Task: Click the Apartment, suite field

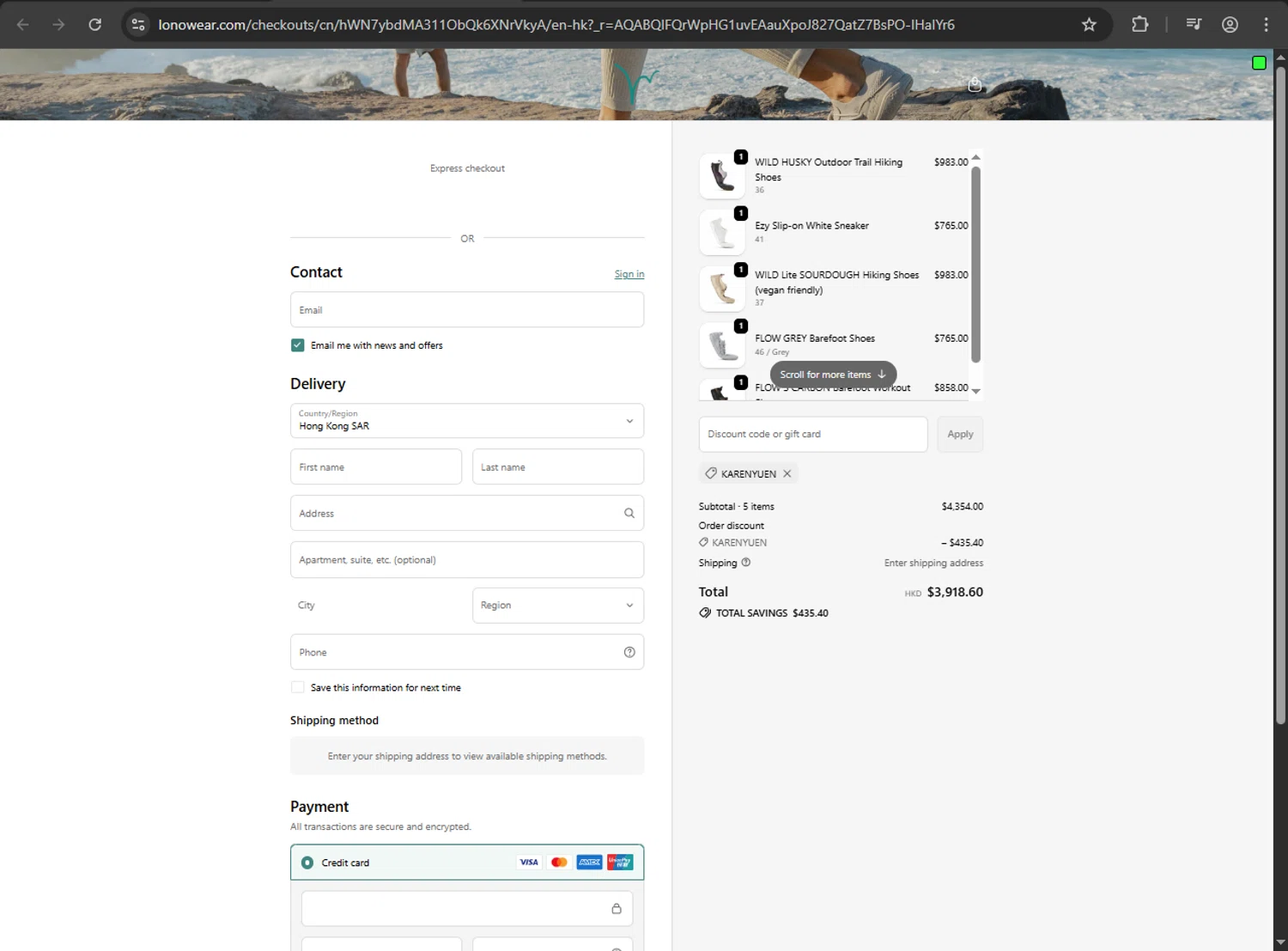Action: pyautogui.click(x=467, y=559)
